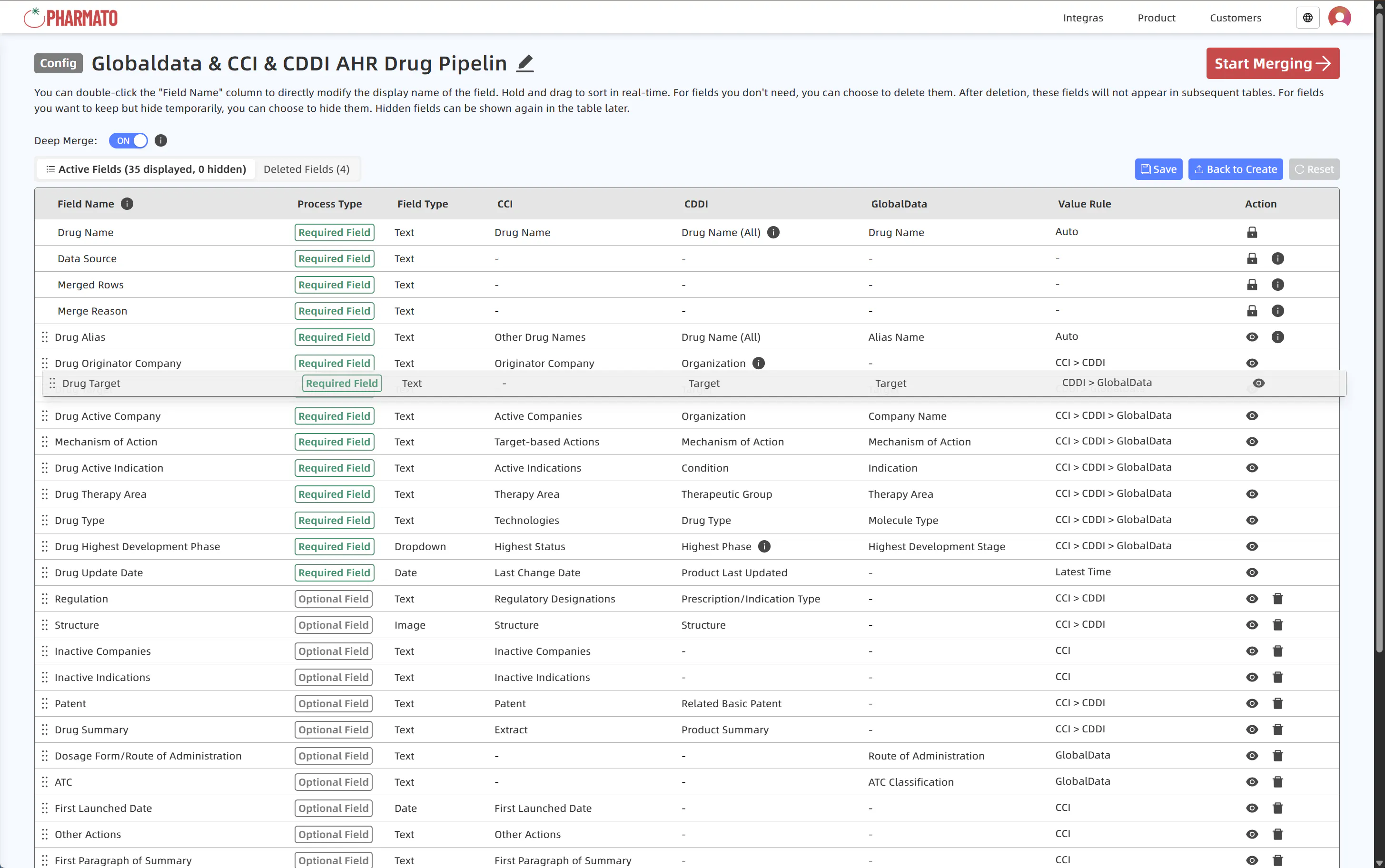This screenshot has width=1385, height=868.
Task: Grab the drag handle of Drug Alias
Action: tap(45, 337)
